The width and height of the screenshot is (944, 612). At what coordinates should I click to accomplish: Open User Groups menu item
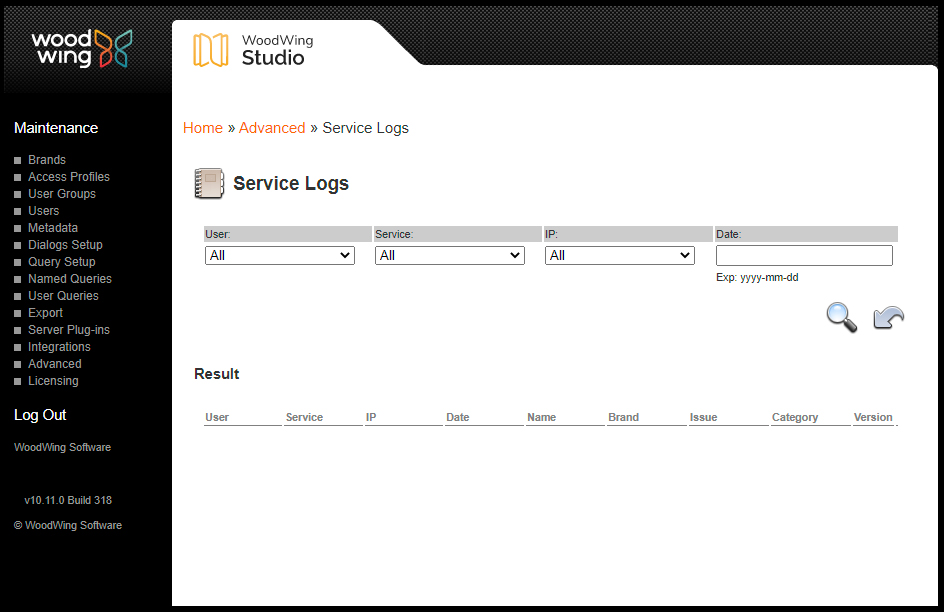click(x=62, y=194)
